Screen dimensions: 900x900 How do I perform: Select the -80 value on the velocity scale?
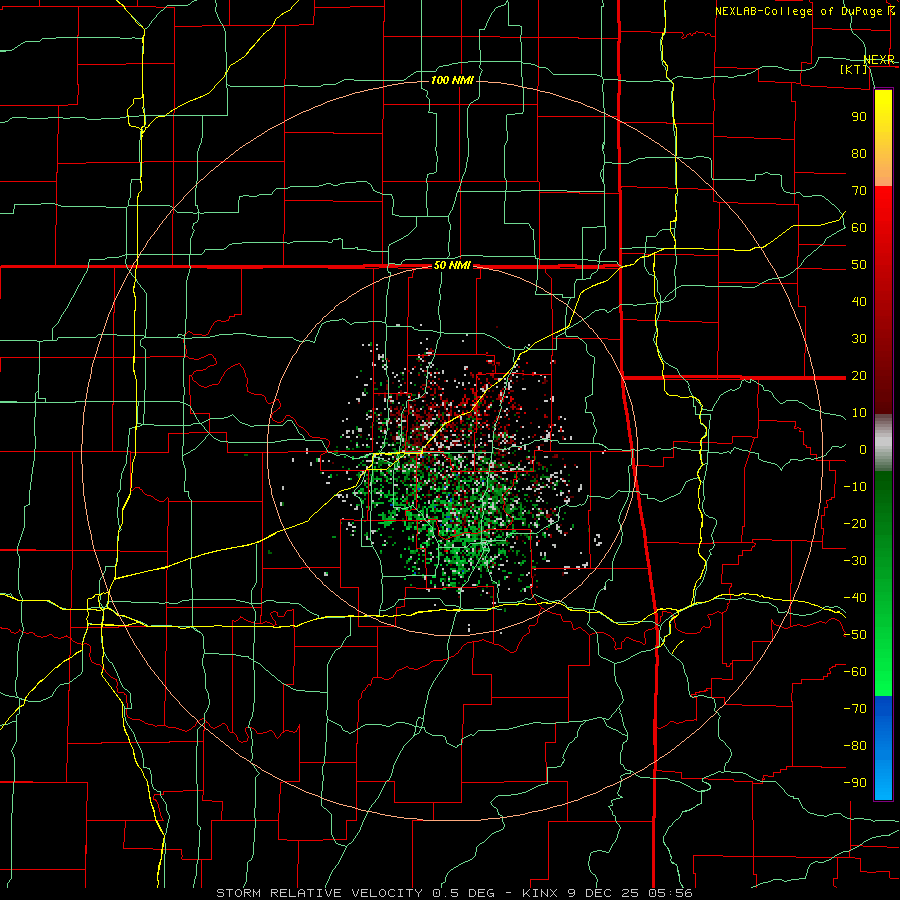(855, 746)
